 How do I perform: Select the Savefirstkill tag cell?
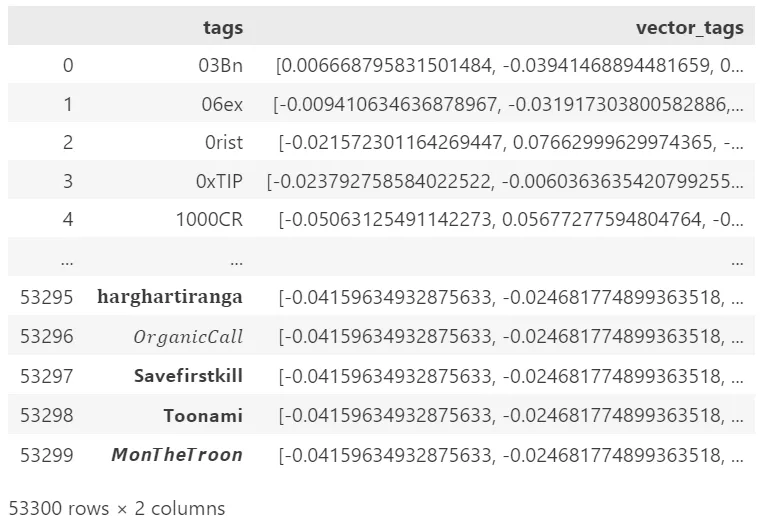[188, 376]
